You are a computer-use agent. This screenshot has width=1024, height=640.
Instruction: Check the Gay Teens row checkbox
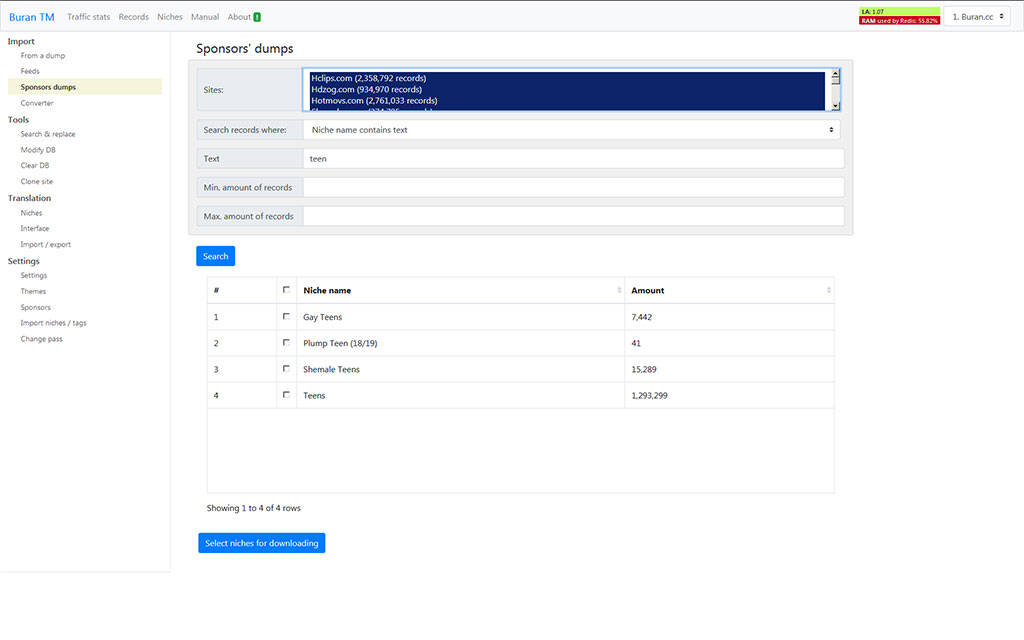tap(286, 316)
